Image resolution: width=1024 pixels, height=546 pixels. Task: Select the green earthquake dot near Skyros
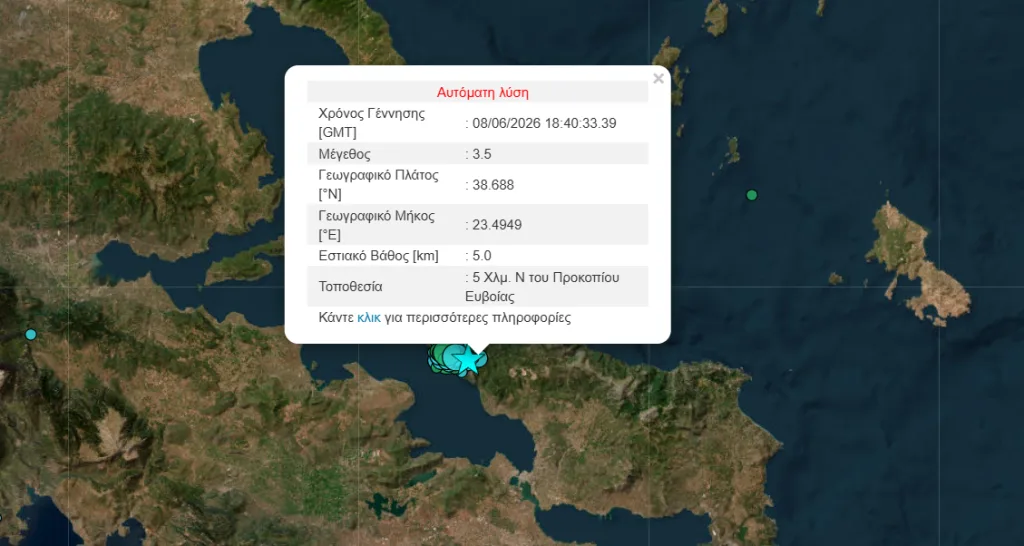pyautogui.click(x=752, y=195)
